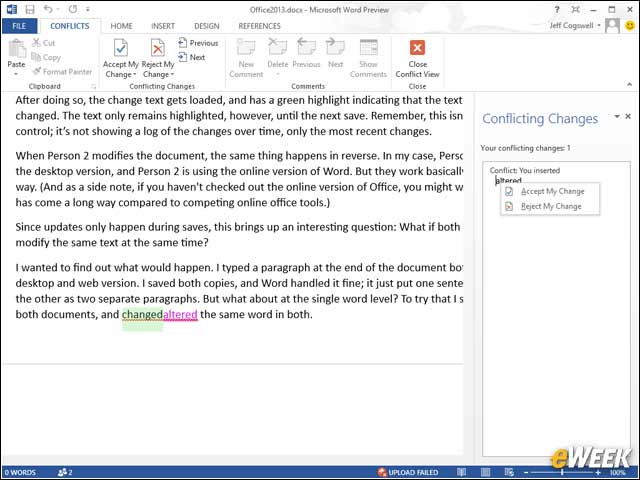Click the zoom out minus button
The width and height of the screenshot is (640, 480).
[x=526, y=473]
